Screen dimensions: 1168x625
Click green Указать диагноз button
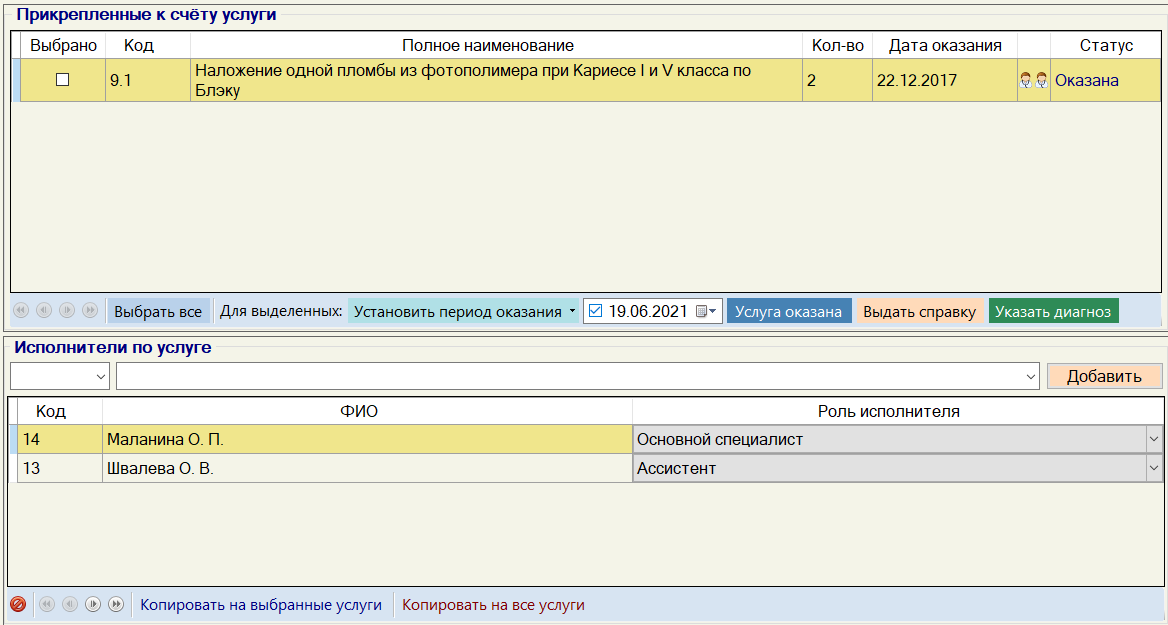point(1053,311)
